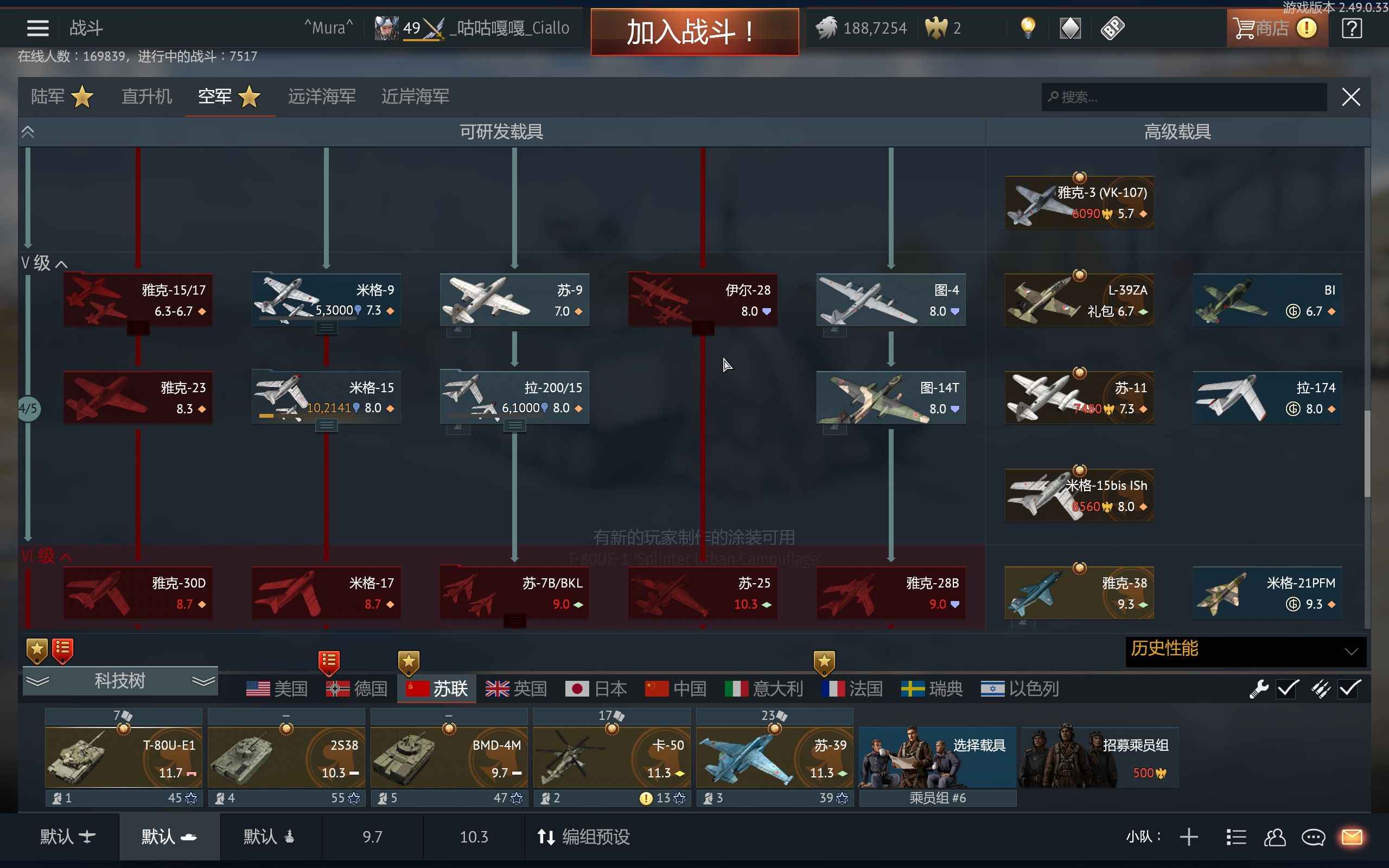Collapse the 科技树 panel
The height and width of the screenshot is (868, 1389).
point(120,681)
